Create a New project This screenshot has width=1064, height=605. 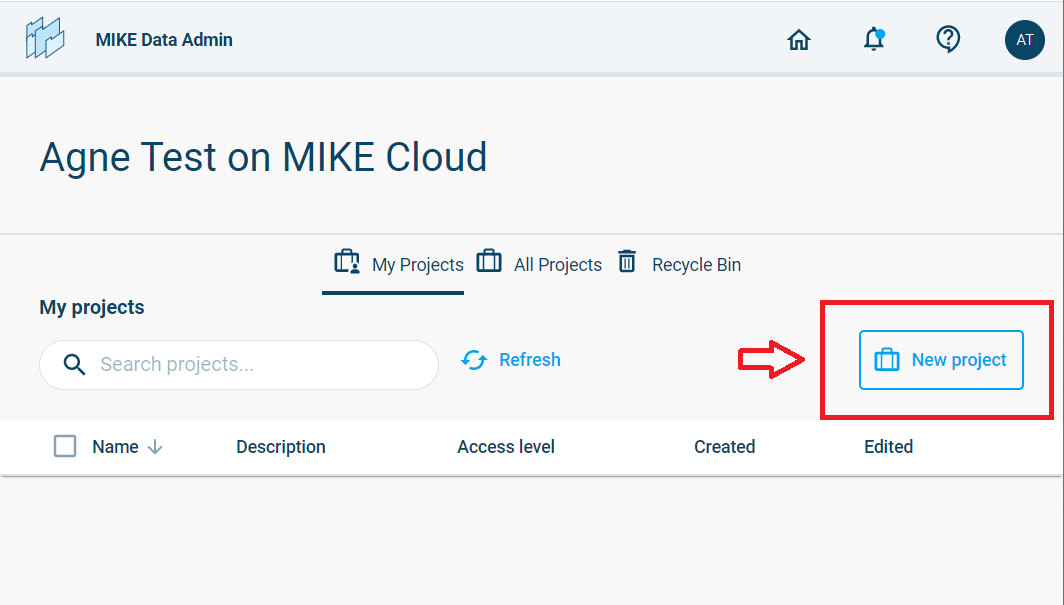[941, 360]
